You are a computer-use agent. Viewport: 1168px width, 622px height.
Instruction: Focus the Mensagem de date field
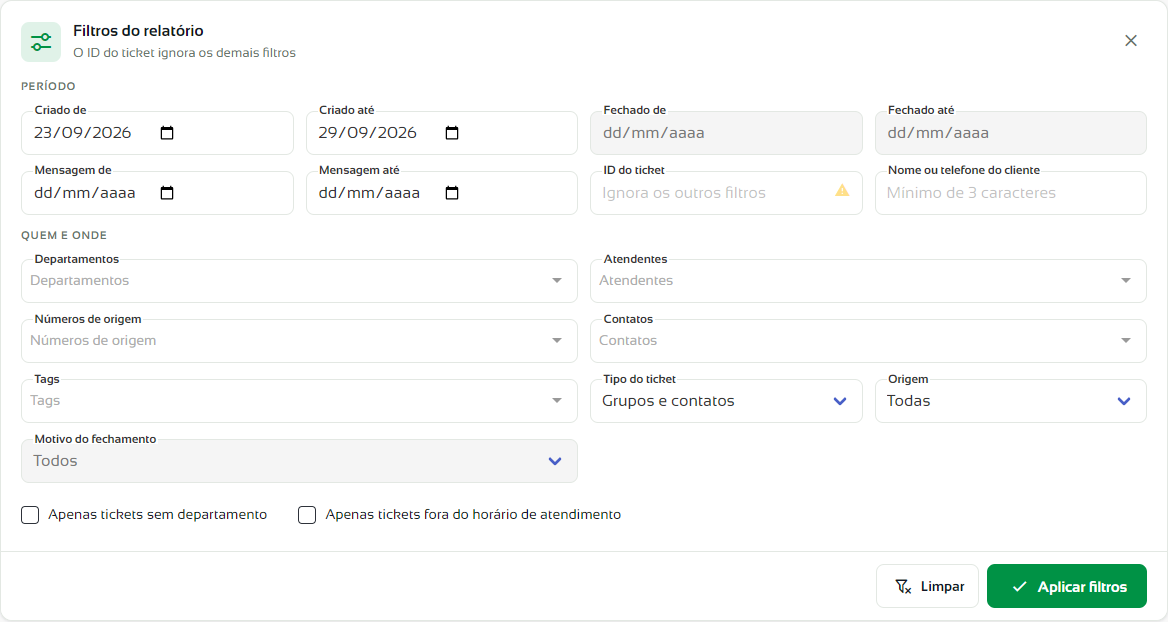(x=157, y=193)
